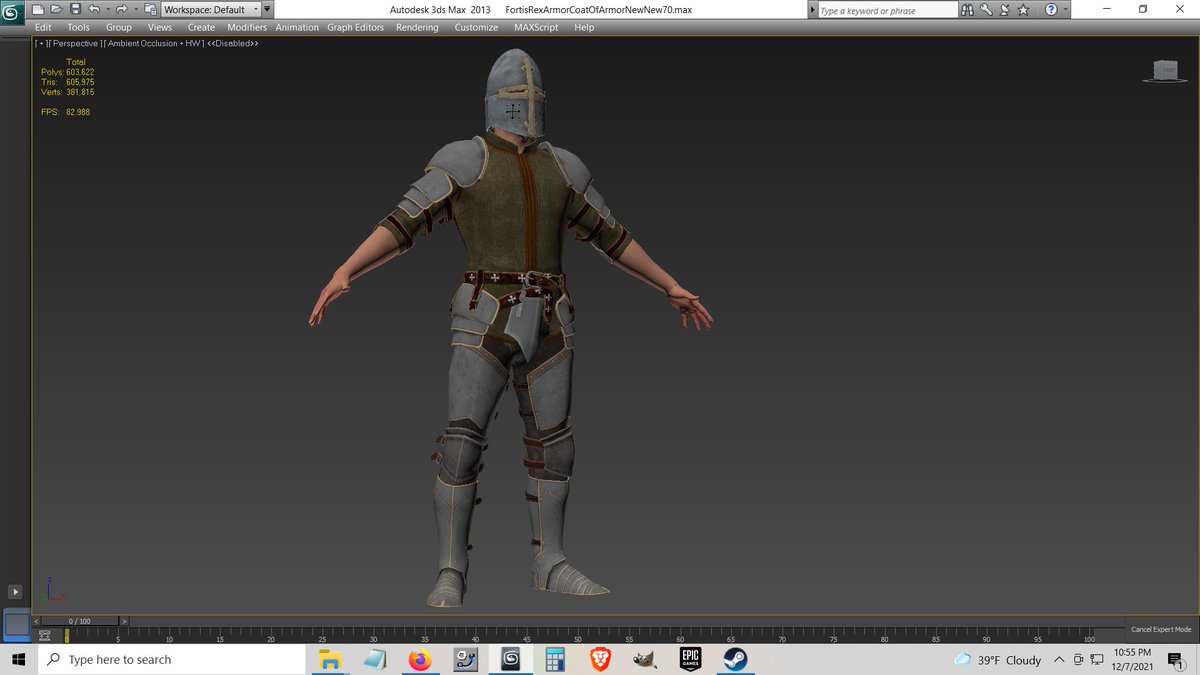Image resolution: width=1200 pixels, height=675 pixels.
Task: Open the Views menu
Action: pyautogui.click(x=159, y=27)
